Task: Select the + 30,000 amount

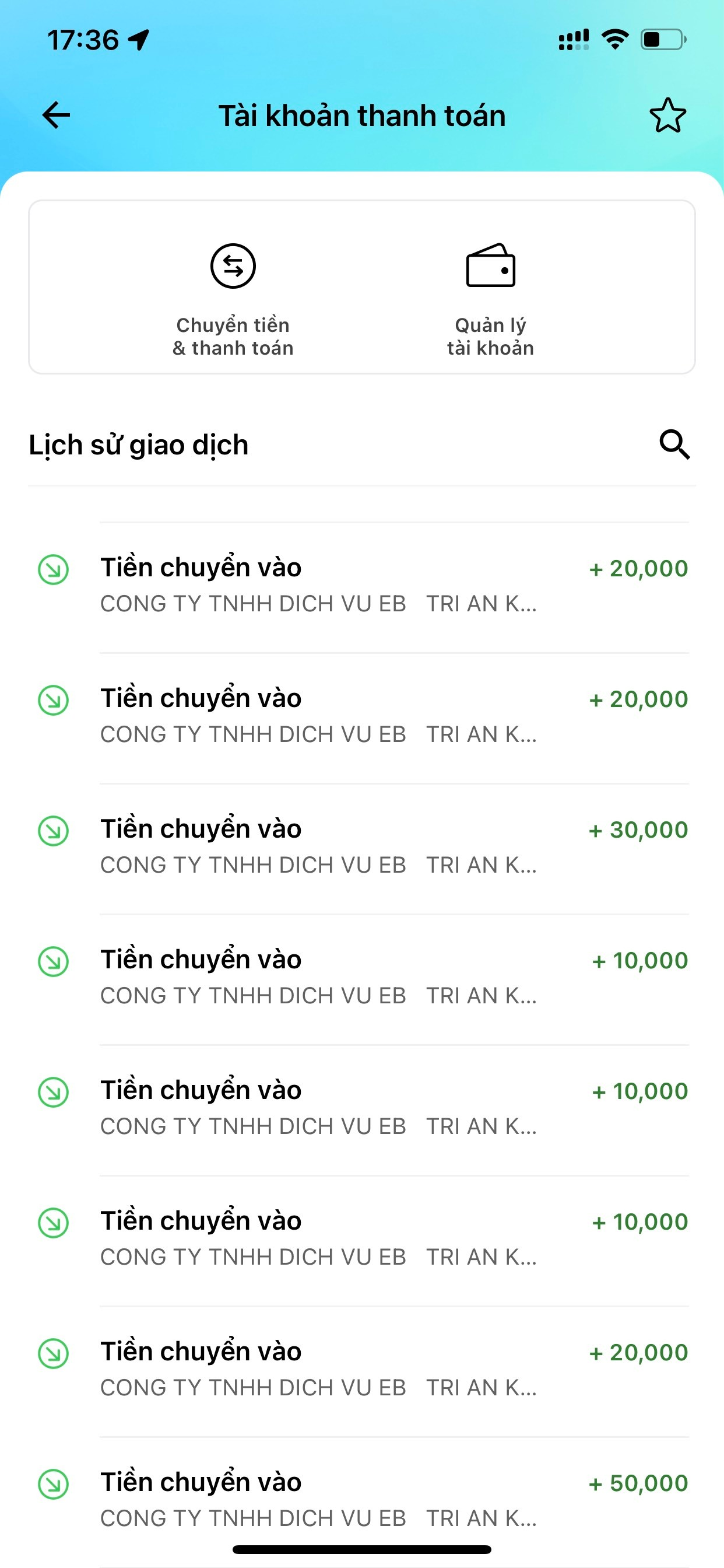Action: click(x=638, y=829)
